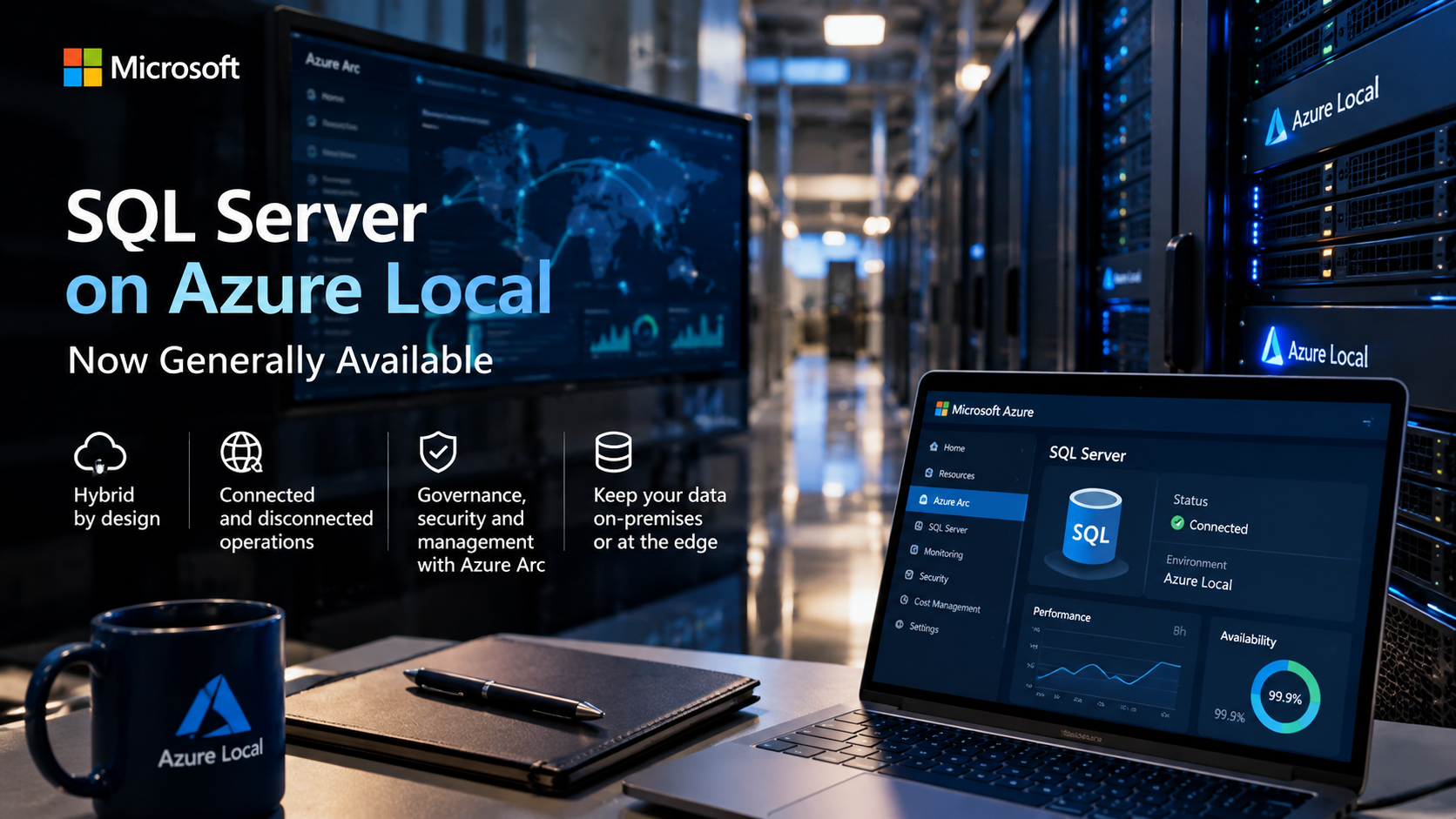The image size is (1456, 819).
Task: Click the Home house icon in laptop sidebar
Action: [934, 446]
